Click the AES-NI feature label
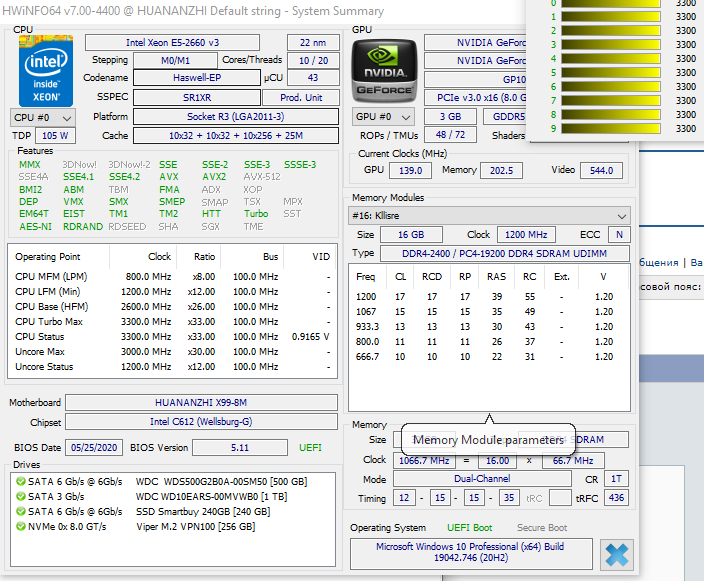The width and height of the screenshot is (704, 581). coord(35,227)
